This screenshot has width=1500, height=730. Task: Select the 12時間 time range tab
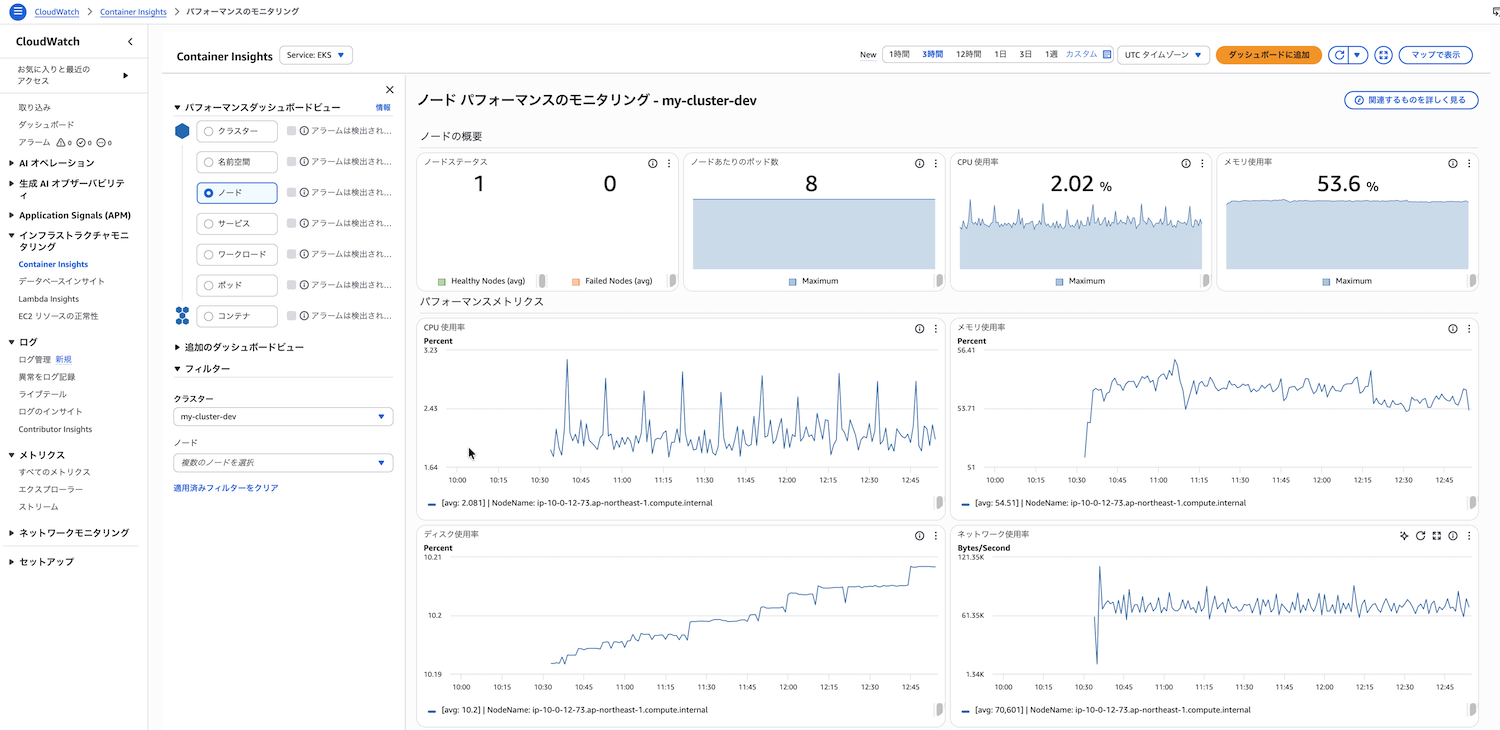pyautogui.click(x=968, y=55)
